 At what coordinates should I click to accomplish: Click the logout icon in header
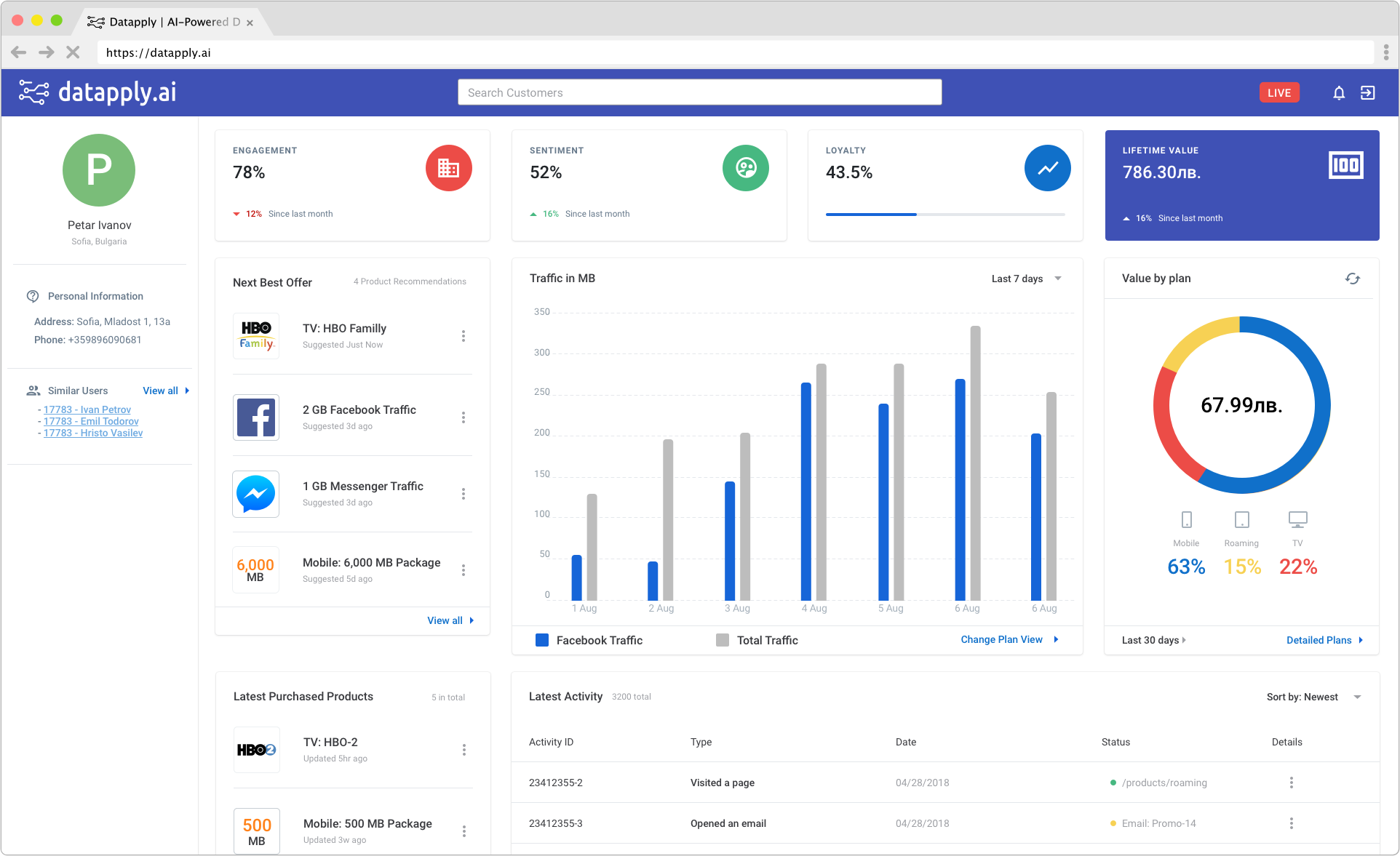pos(1367,93)
